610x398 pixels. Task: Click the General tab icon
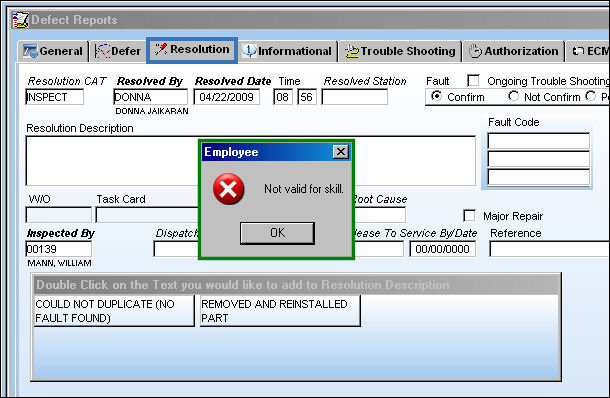[x=30, y=51]
